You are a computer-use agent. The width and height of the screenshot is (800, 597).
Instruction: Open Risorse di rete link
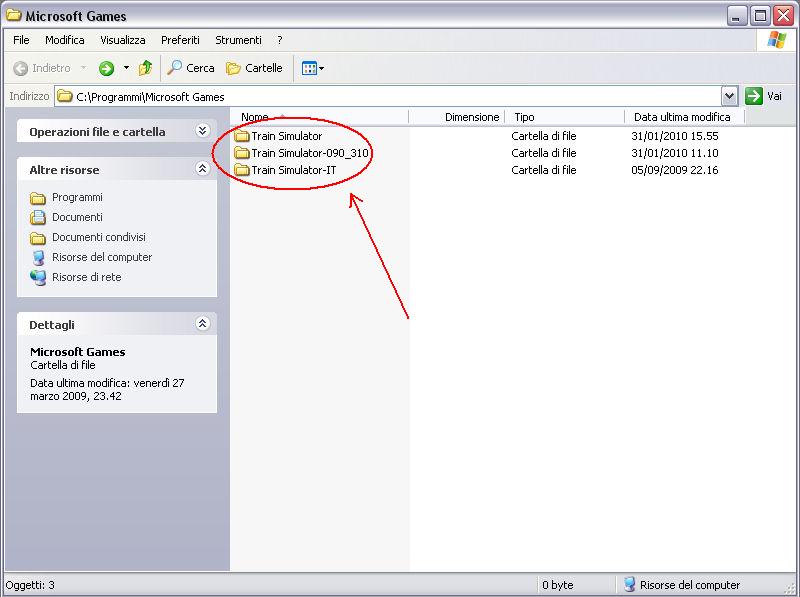point(87,277)
